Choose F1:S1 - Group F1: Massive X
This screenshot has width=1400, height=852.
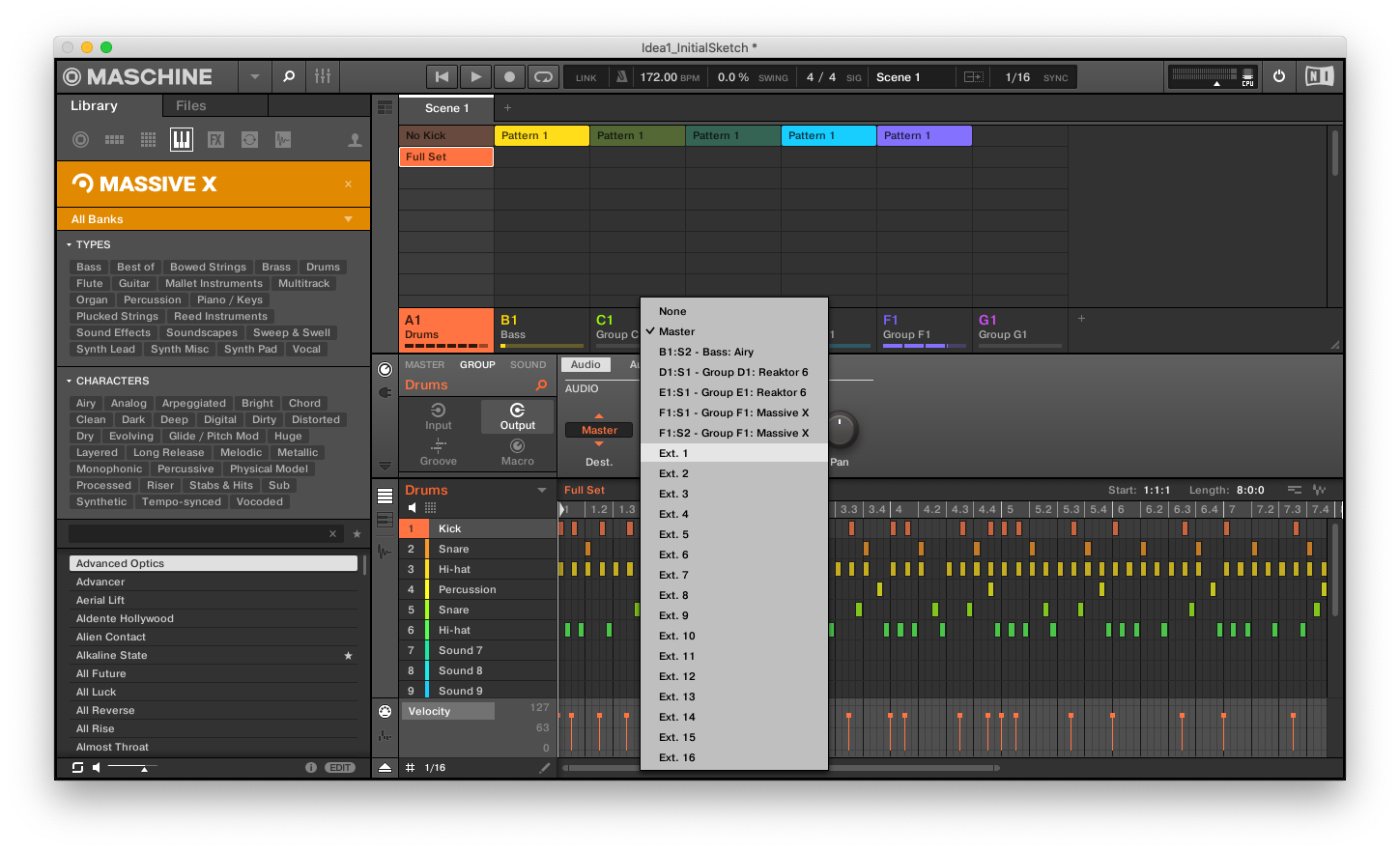[734, 412]
